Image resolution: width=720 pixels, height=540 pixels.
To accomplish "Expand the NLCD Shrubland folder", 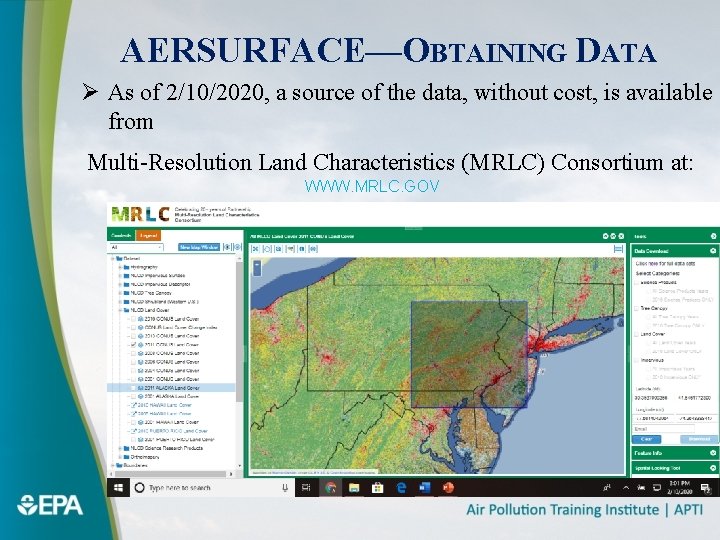I will point(120,302).
